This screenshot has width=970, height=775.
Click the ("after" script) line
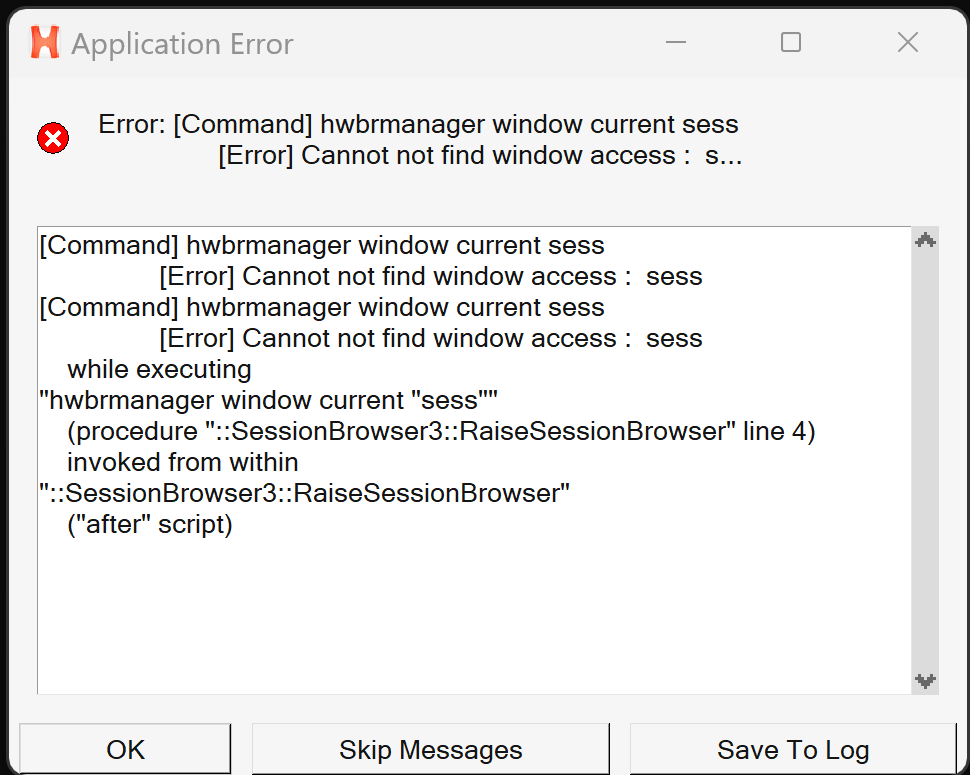(x=150, y=524)
